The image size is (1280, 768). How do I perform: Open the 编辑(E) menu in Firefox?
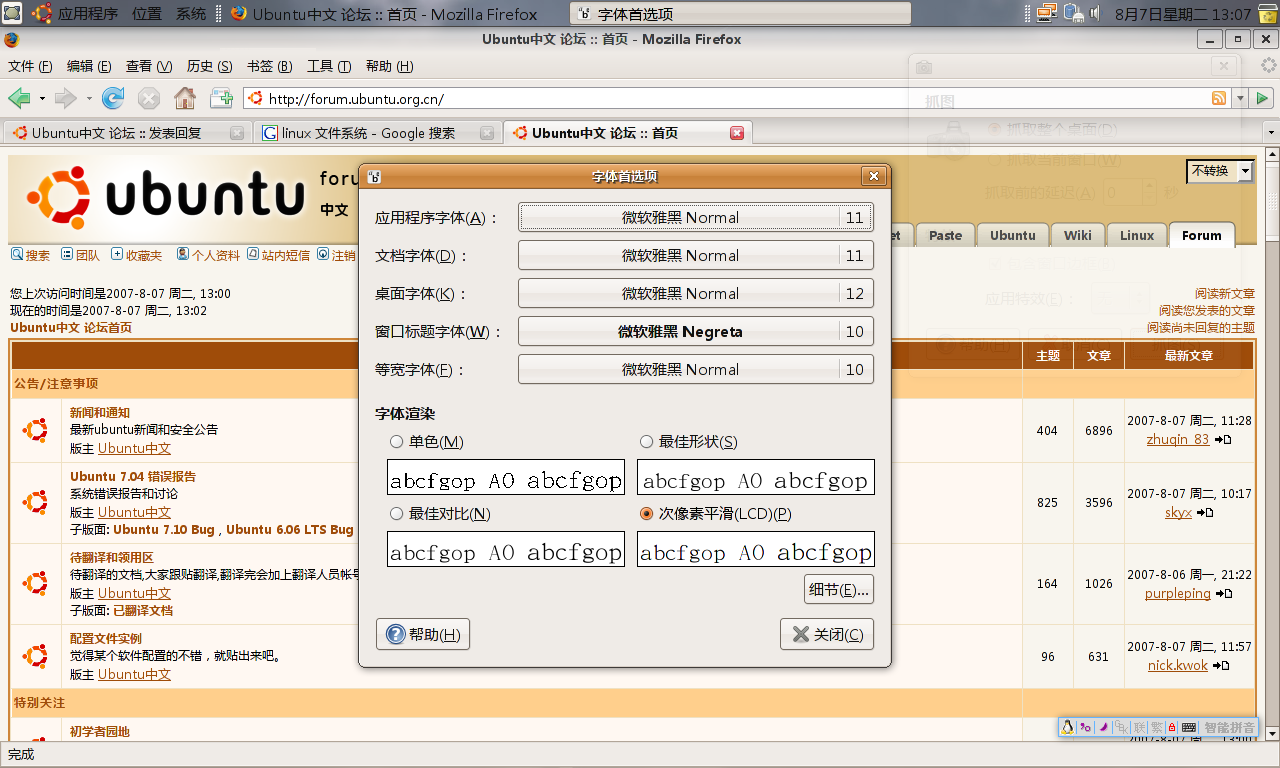(89, 66)
